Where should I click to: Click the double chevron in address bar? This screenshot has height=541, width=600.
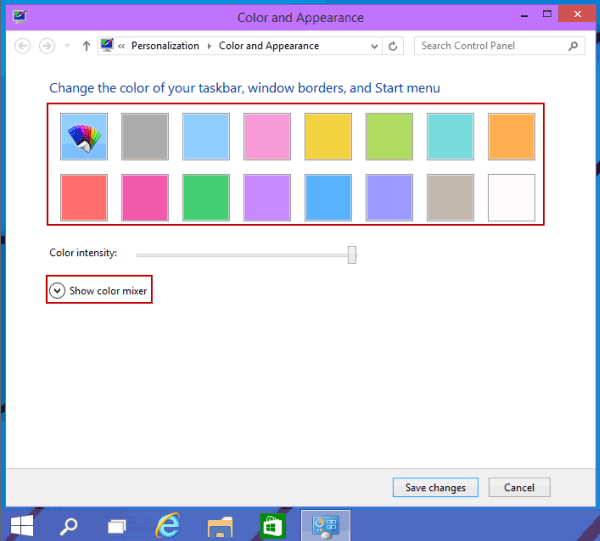point(122,46)
